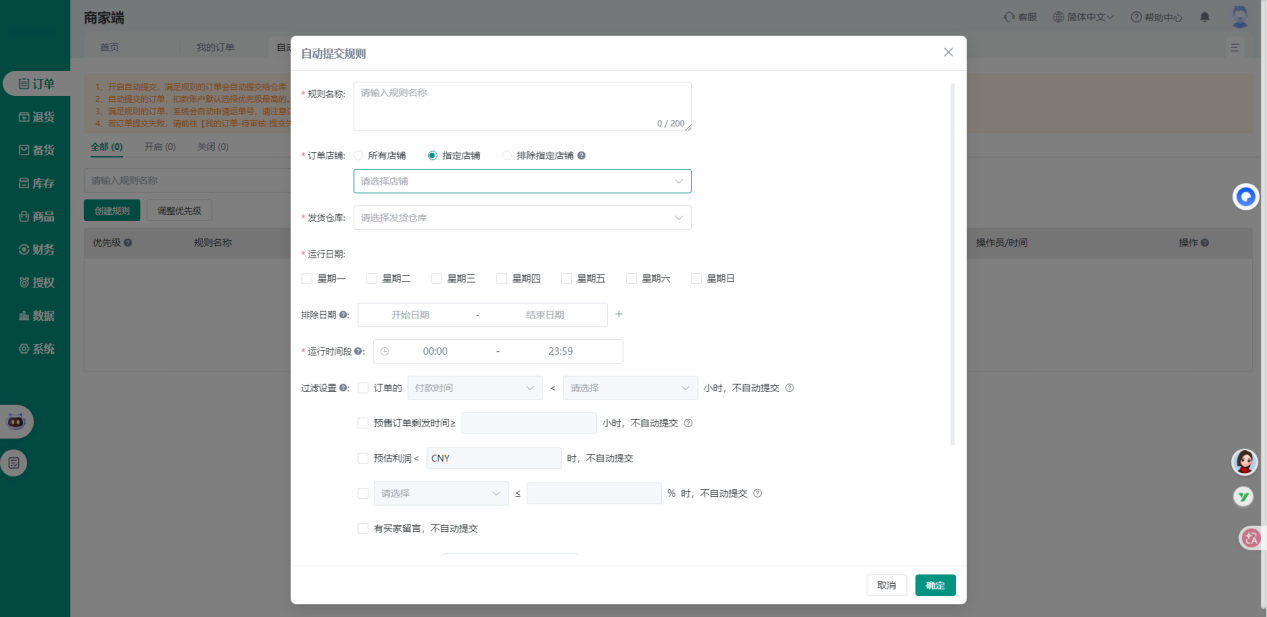
Task: Click the 取消 cancel button
Action: (x=886, y=585)
